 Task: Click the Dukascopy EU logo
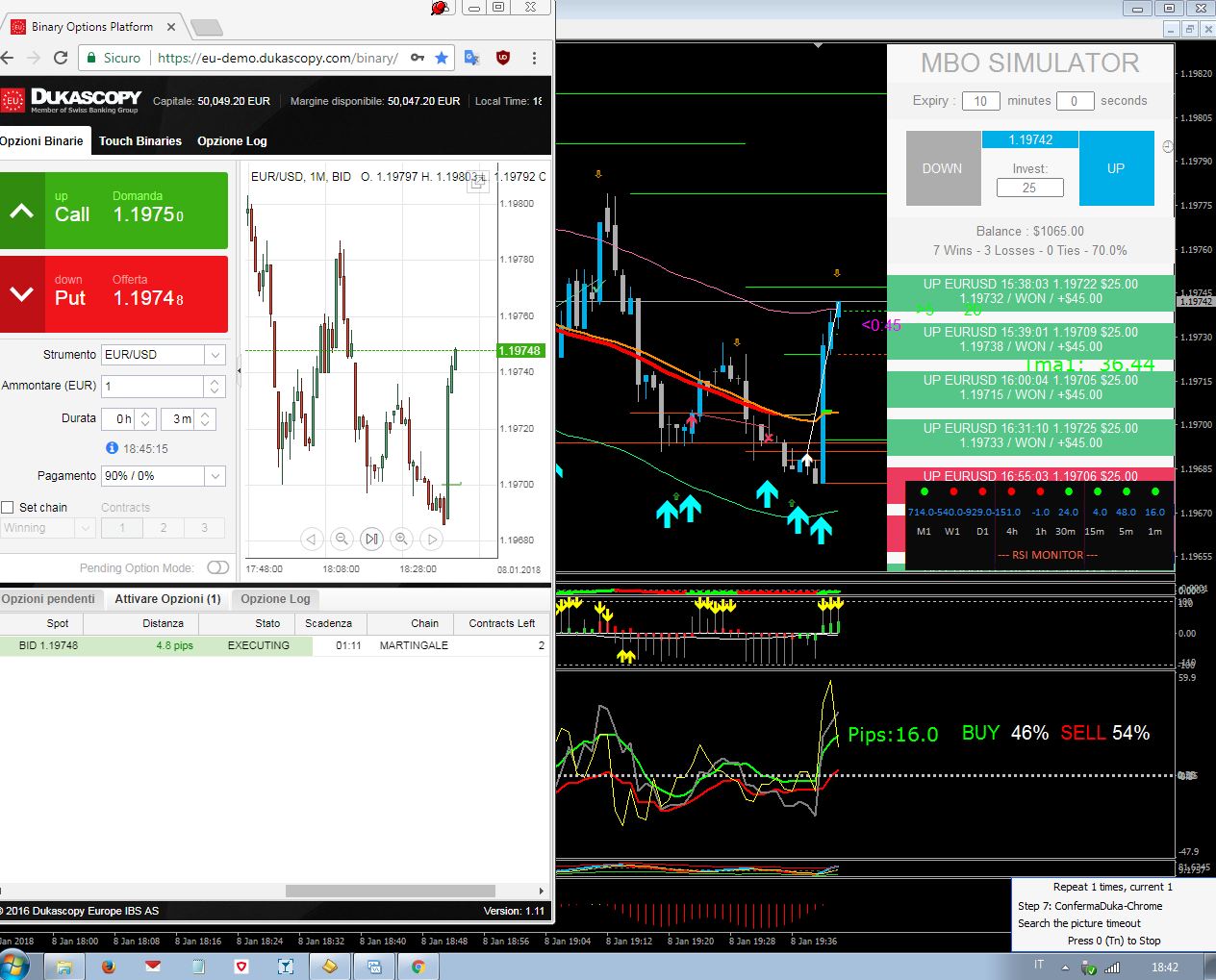click(x=13, y=100)
